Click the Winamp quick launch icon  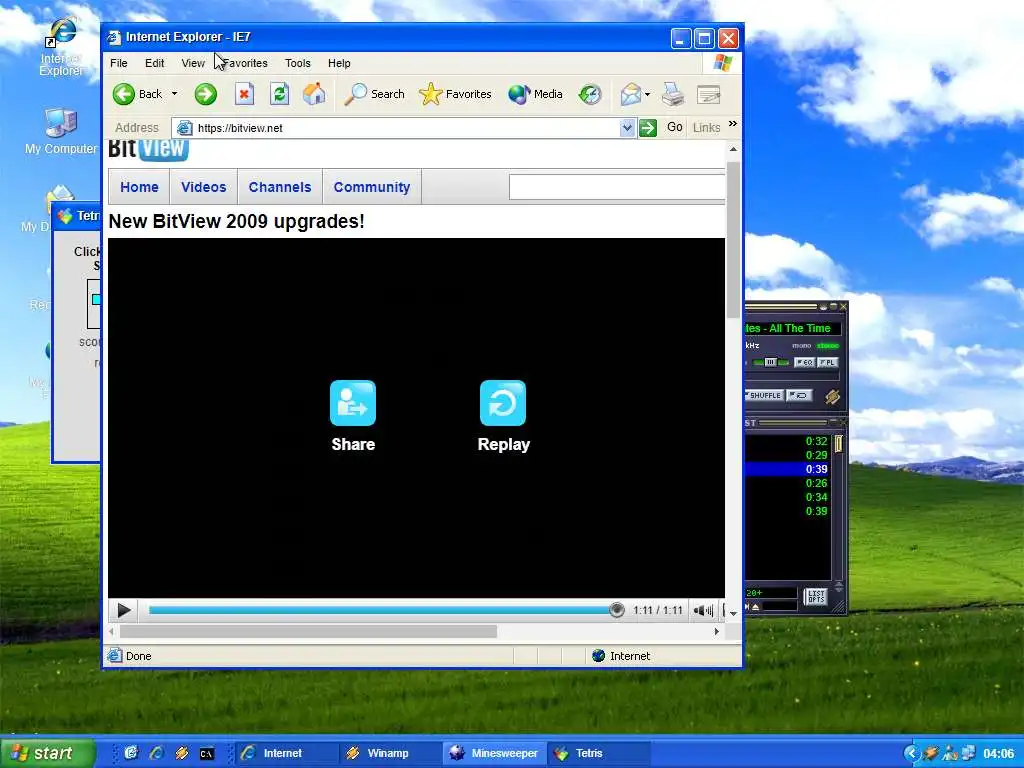coord(182,754)
